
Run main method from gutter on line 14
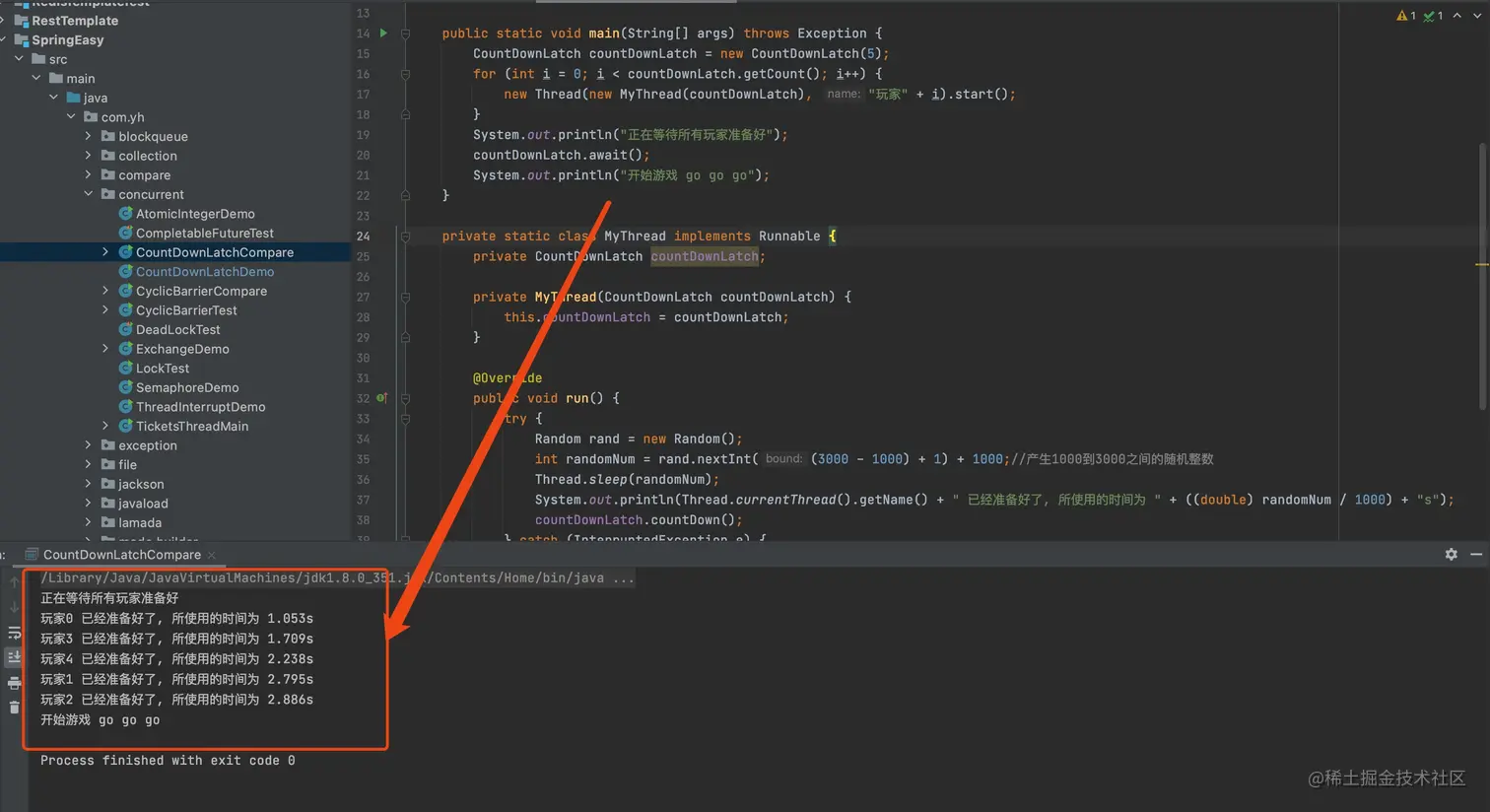(x=383, y=34)
